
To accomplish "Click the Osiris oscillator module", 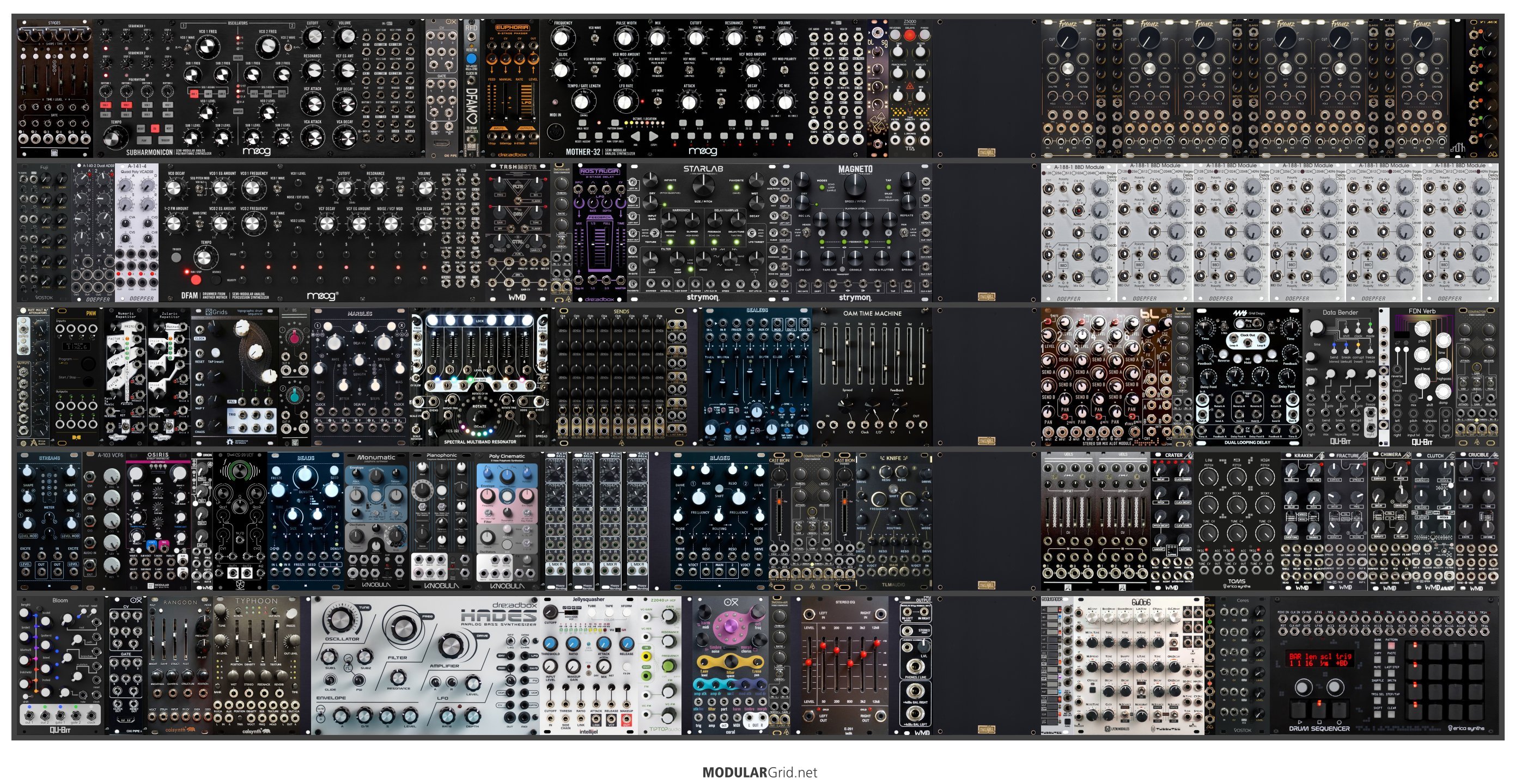I will pyautogui.click(x=158, y=521).
